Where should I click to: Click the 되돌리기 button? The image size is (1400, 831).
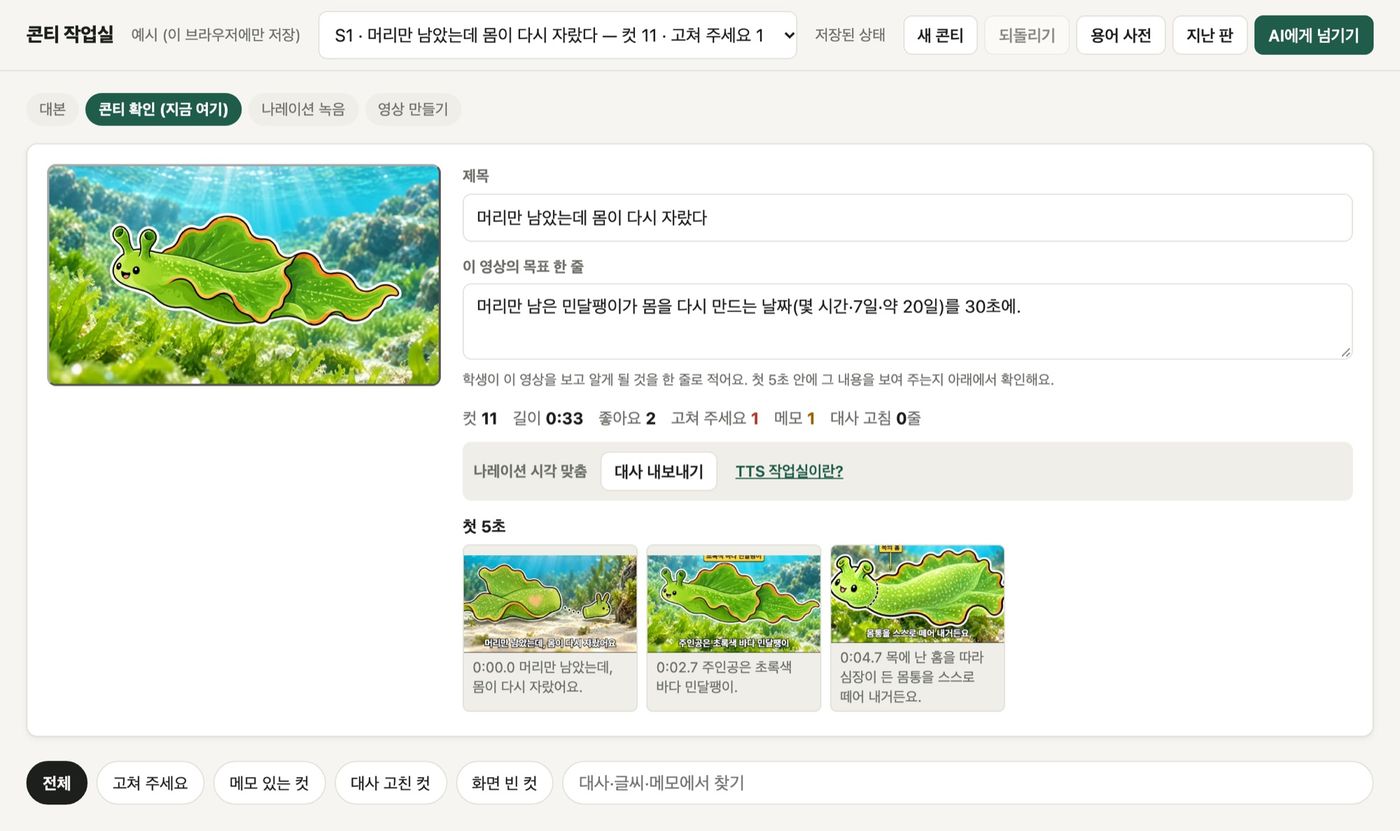pos(1027,35)
